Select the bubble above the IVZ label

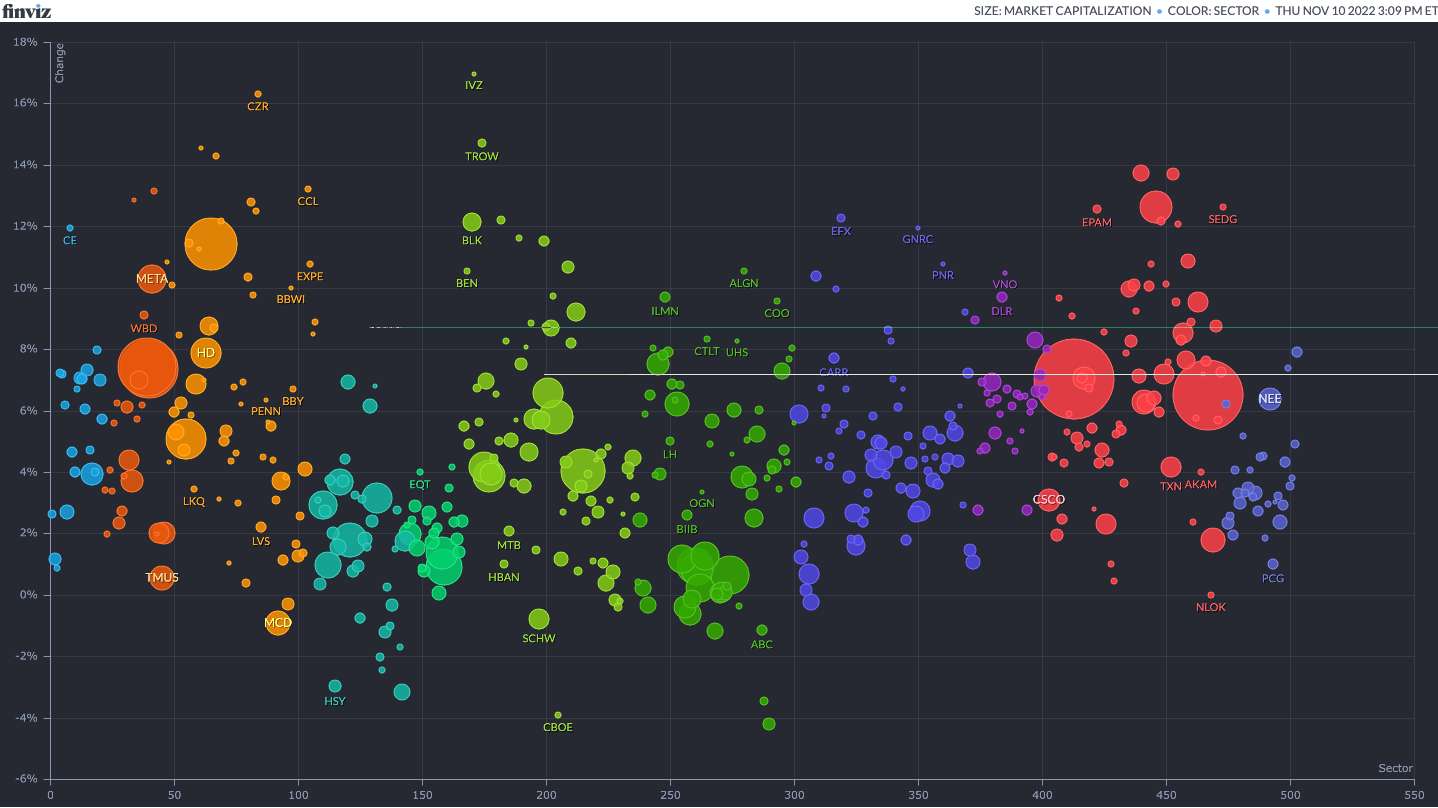tap(474, 74)
